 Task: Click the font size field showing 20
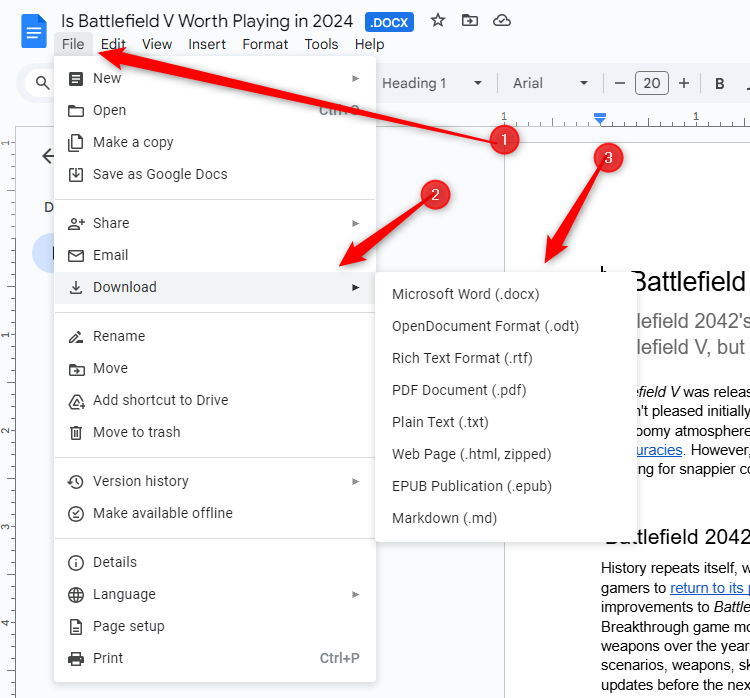[651, 83]
